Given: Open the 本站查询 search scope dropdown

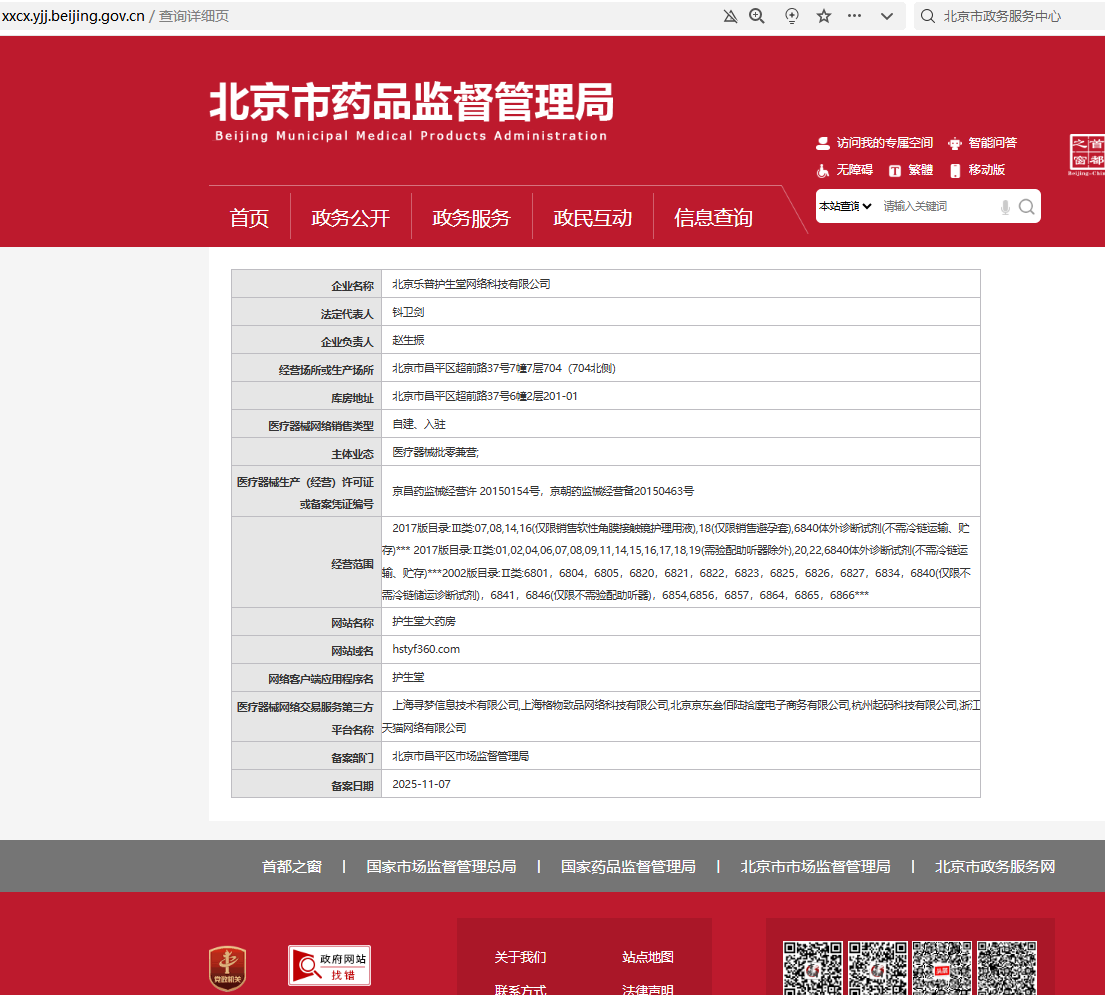Looking at the screenshot, I should pos(845,206).
